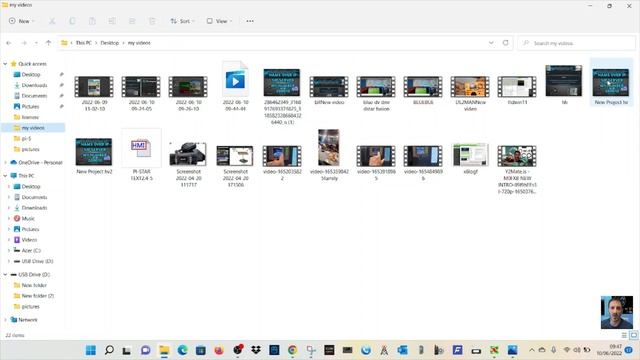Open the Chat app from taskbar

pos(145,350)
